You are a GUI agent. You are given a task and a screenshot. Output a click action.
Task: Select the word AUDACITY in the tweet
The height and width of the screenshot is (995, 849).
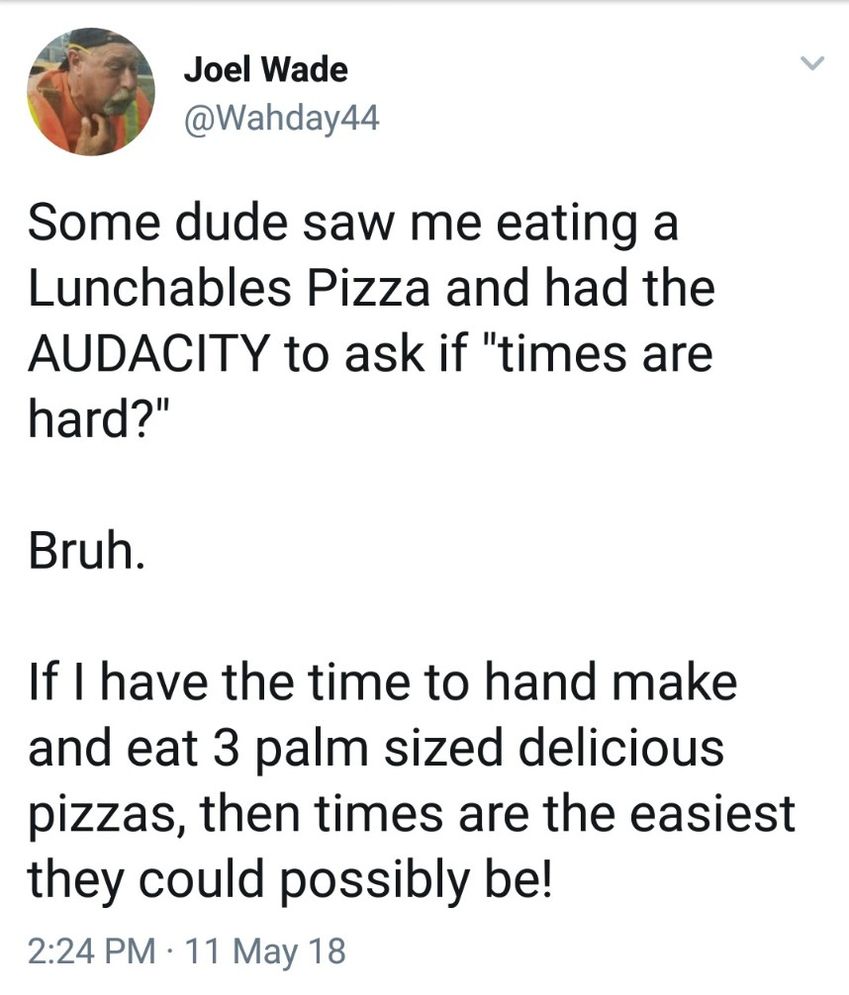149,353
